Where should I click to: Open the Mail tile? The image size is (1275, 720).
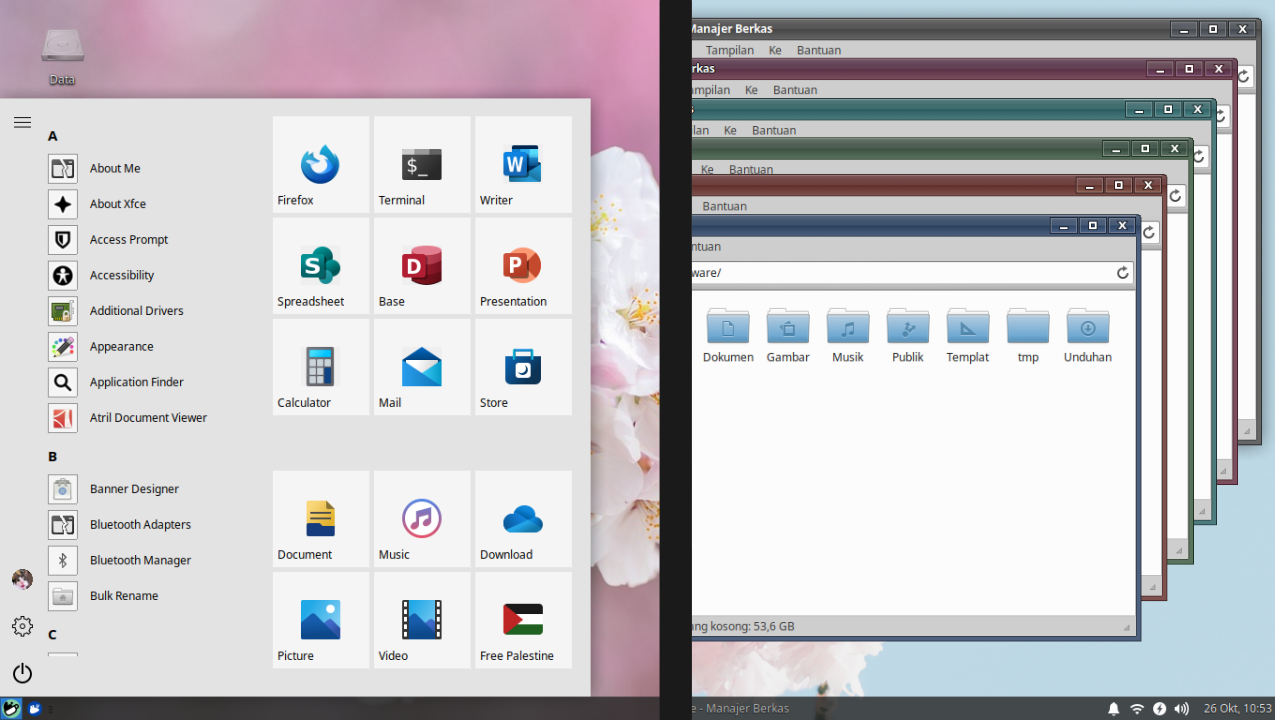click(x=422, y=367)
